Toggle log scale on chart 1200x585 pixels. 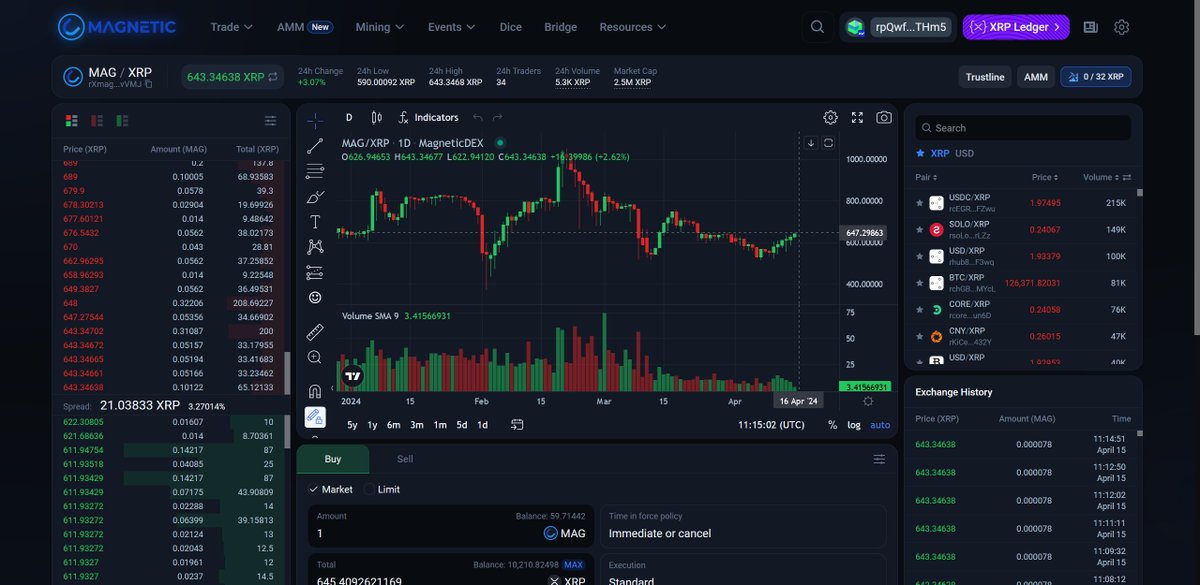point(853,425)
